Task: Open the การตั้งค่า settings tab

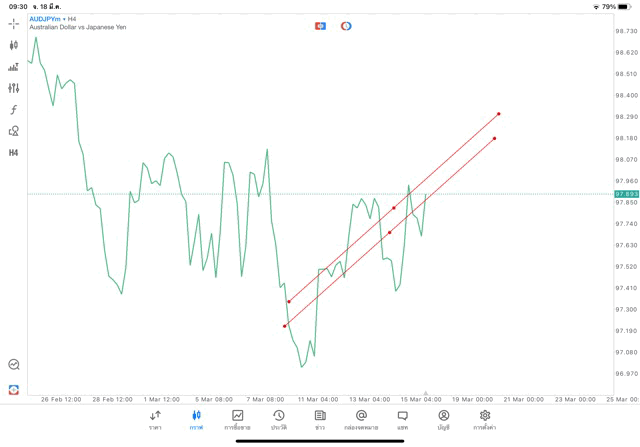Action: 485,420
